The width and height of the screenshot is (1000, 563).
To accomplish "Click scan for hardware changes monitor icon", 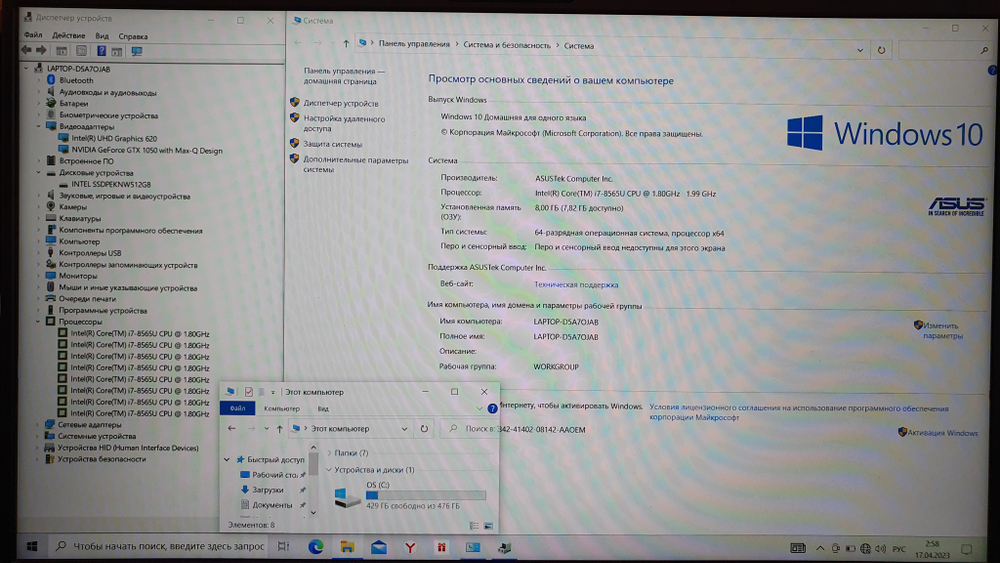I will [x=136, y=51].
